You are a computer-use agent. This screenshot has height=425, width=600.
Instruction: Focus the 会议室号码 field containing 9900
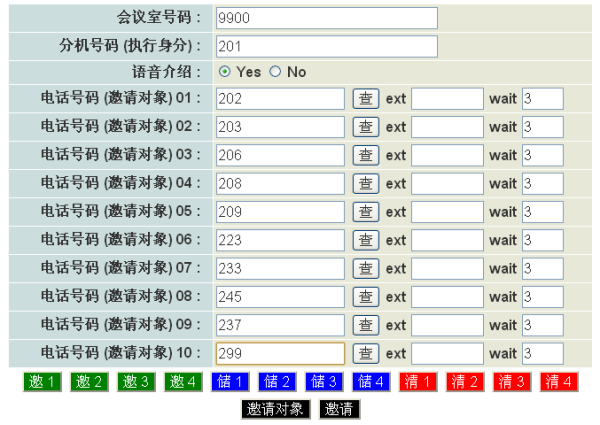(326, 18)
